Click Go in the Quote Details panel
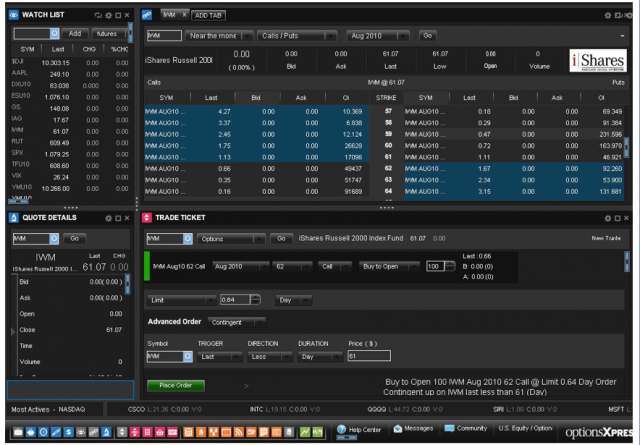The height and width of the screenshot is (445, 640). coord(74,239)
